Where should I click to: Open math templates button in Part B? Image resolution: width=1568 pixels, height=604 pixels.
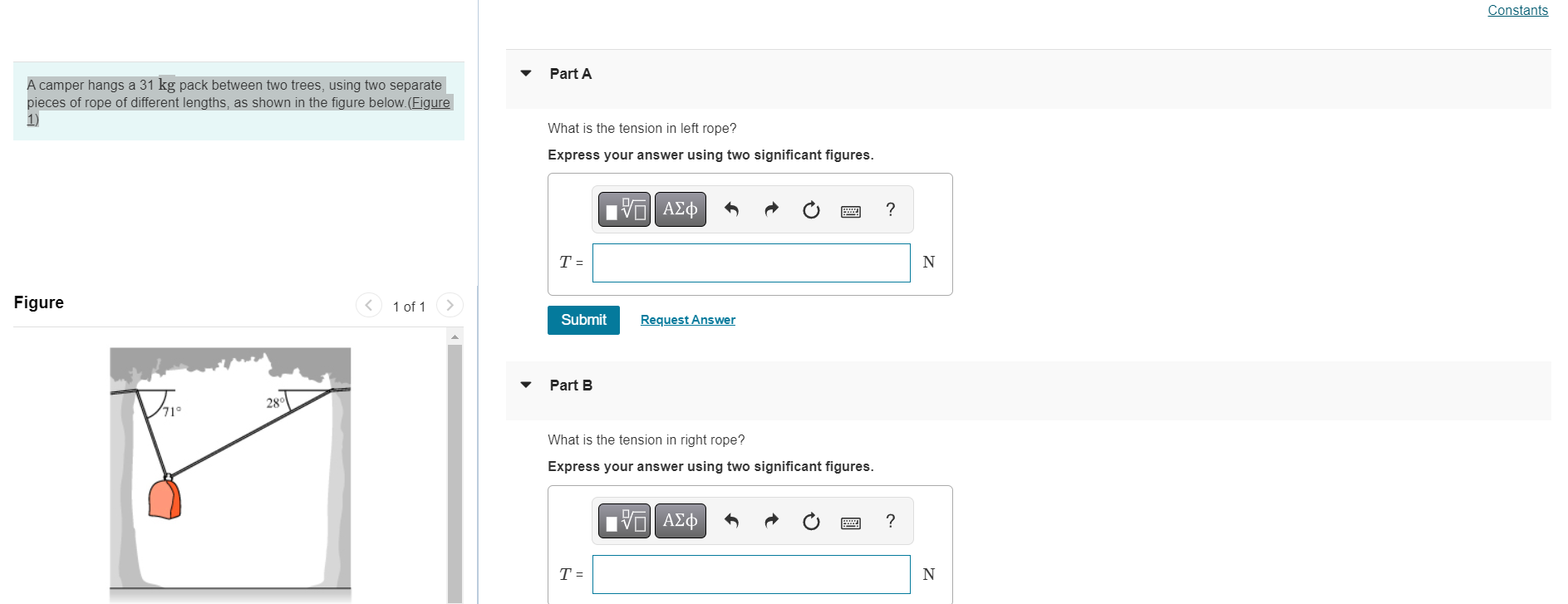(x=625, y=521)
